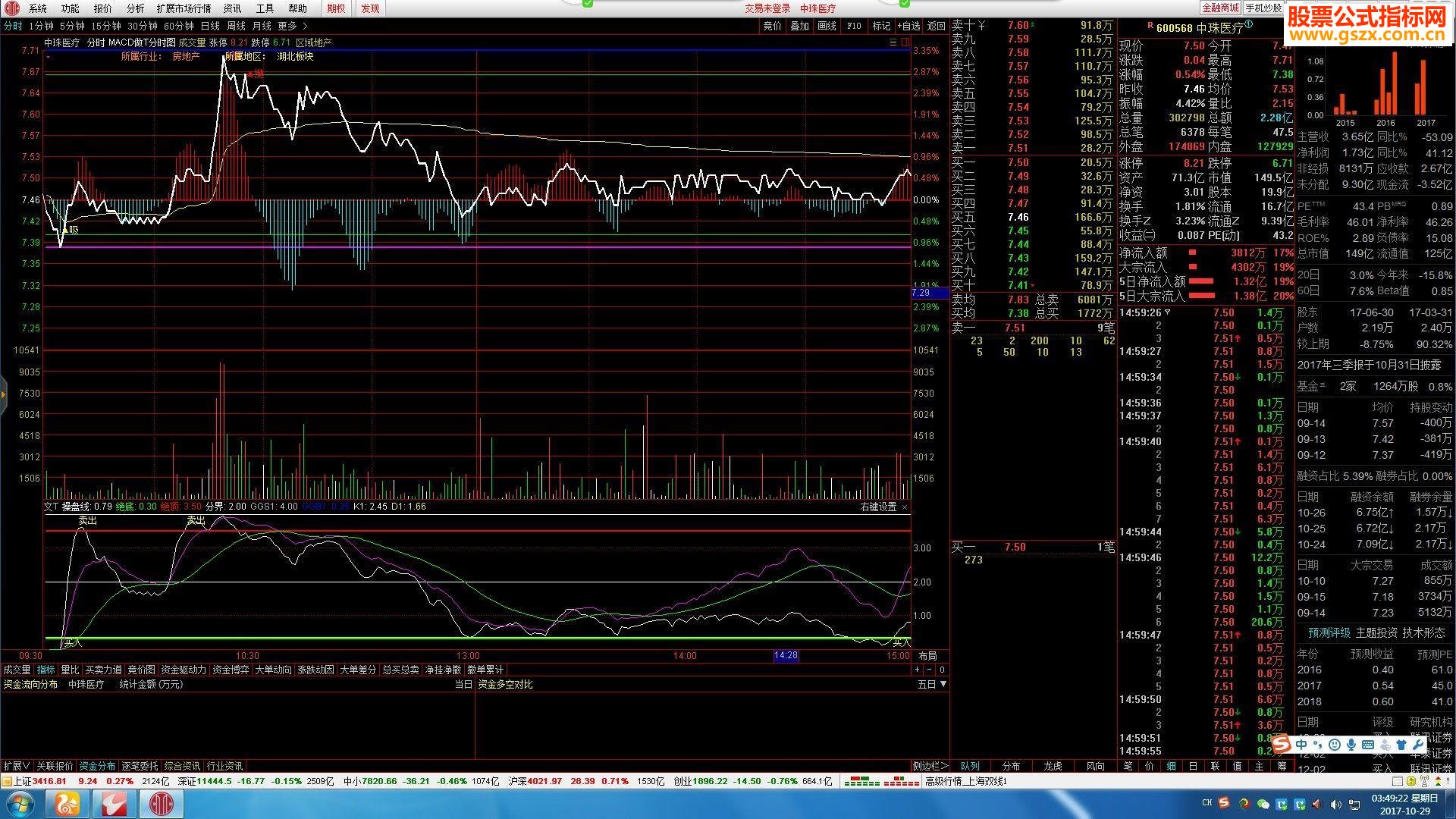Click the minus zoom button below chart

click(929, 670)
